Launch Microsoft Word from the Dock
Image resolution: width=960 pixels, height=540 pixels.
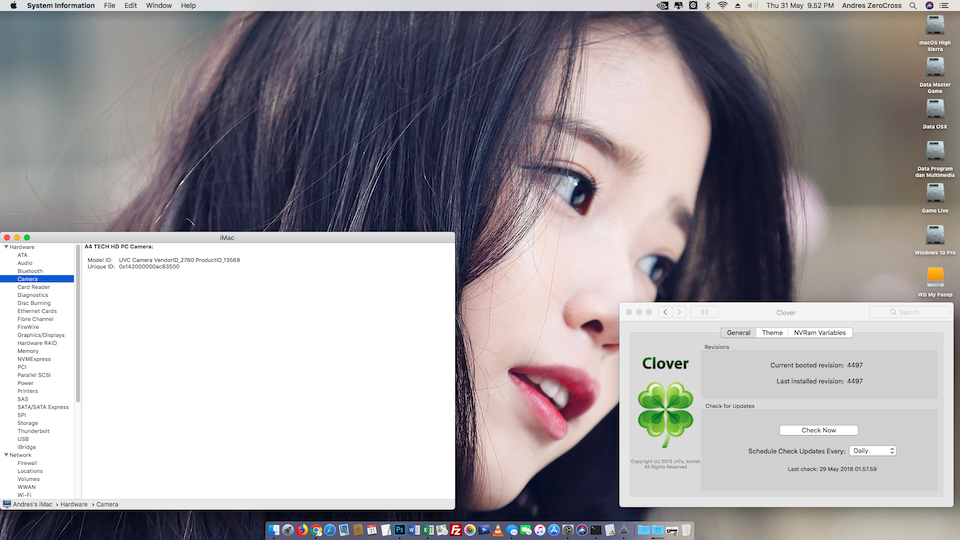[x=414, y=530]
